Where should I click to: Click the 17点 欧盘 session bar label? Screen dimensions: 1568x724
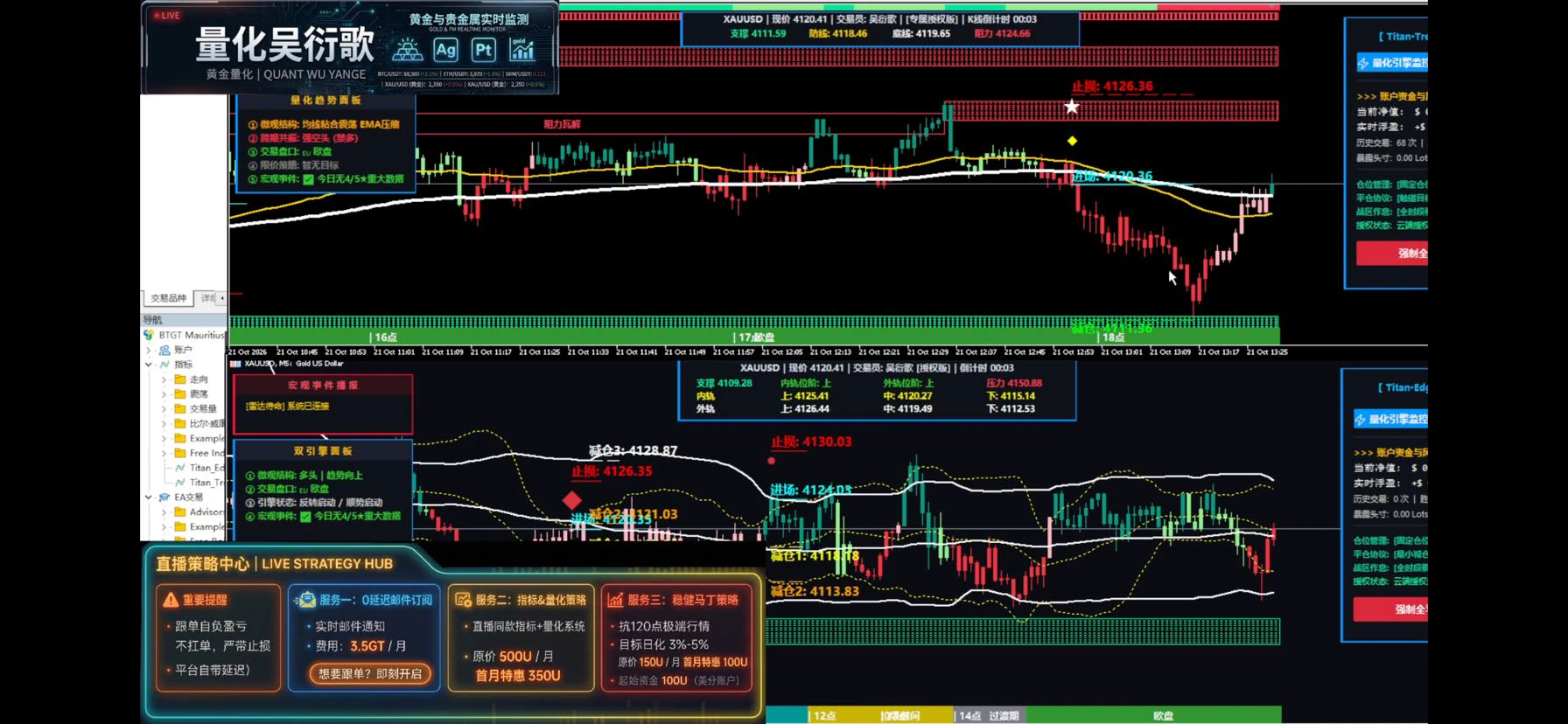click(x=756, y=338)
